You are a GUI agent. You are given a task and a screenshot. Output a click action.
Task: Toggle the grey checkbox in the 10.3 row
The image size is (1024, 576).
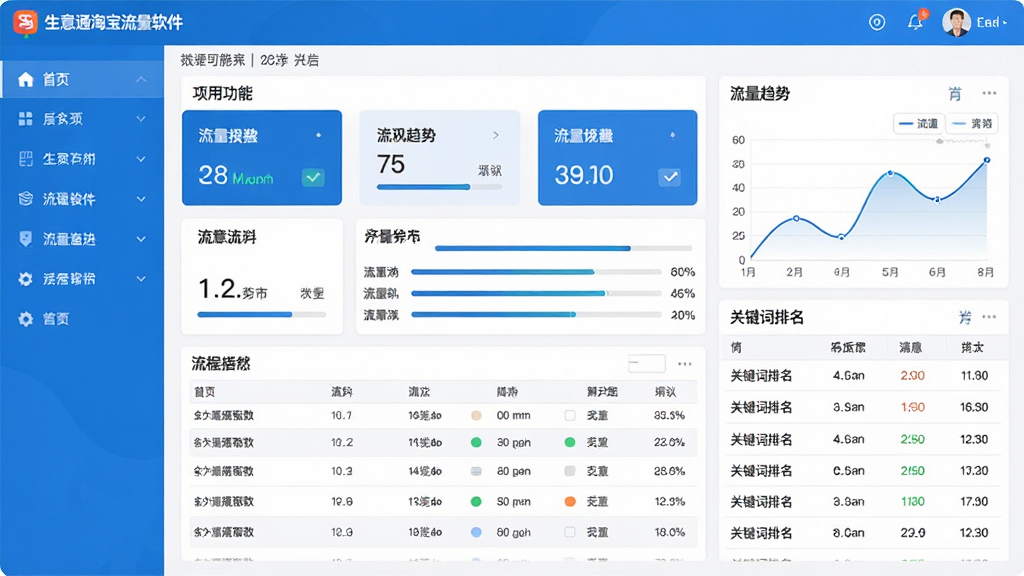point(570,471)
